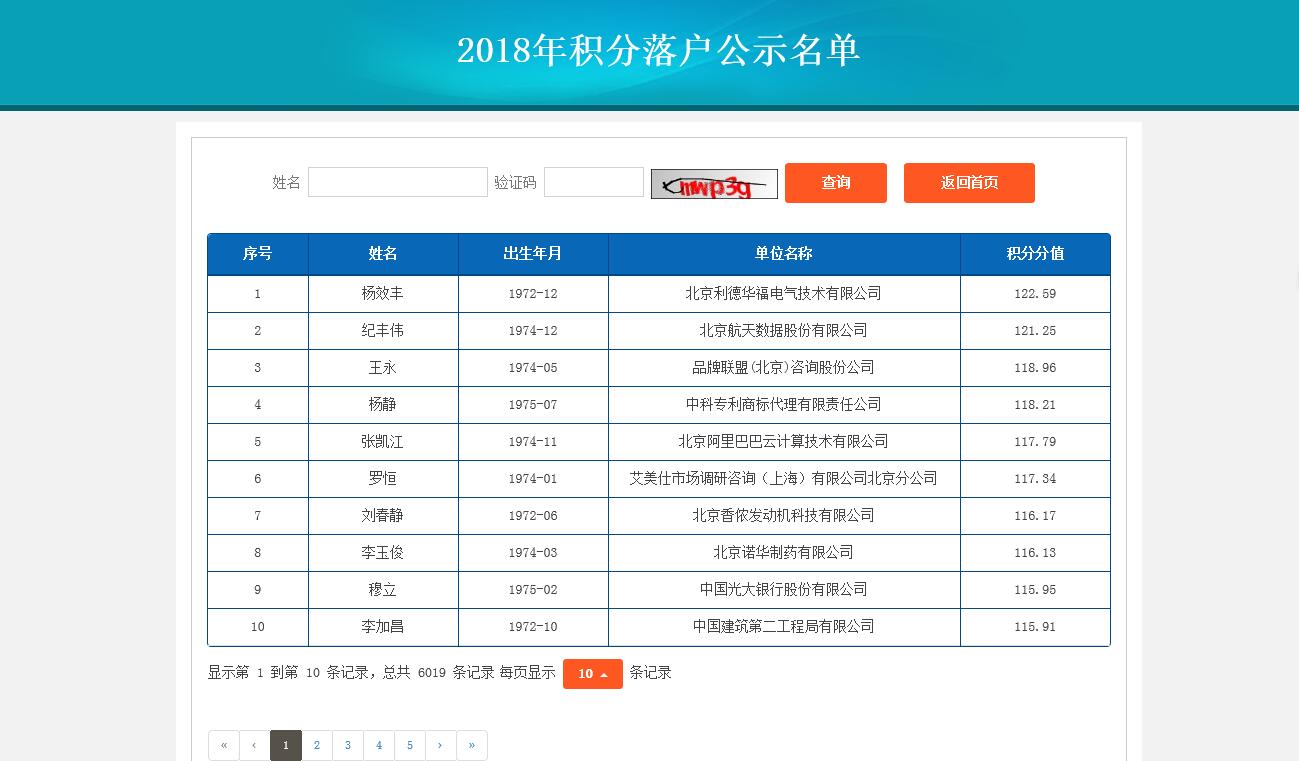The height and width of the screenshot is (761, 1299).
Task: Select the name 刘春静 in row 7
Action: point(383,516)
